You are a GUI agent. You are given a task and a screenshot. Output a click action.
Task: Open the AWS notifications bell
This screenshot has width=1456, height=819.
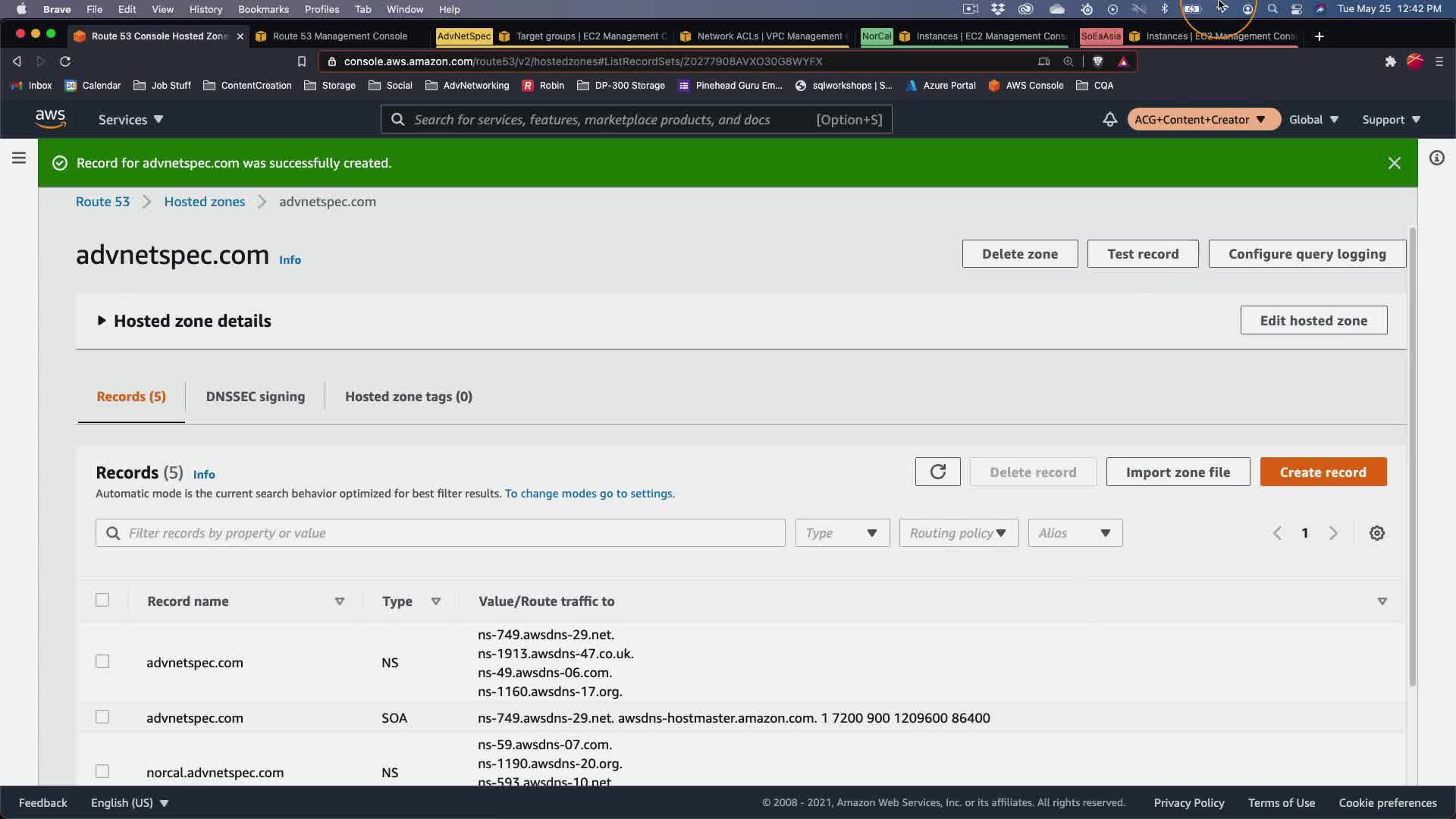click(x=1109, y=120)
